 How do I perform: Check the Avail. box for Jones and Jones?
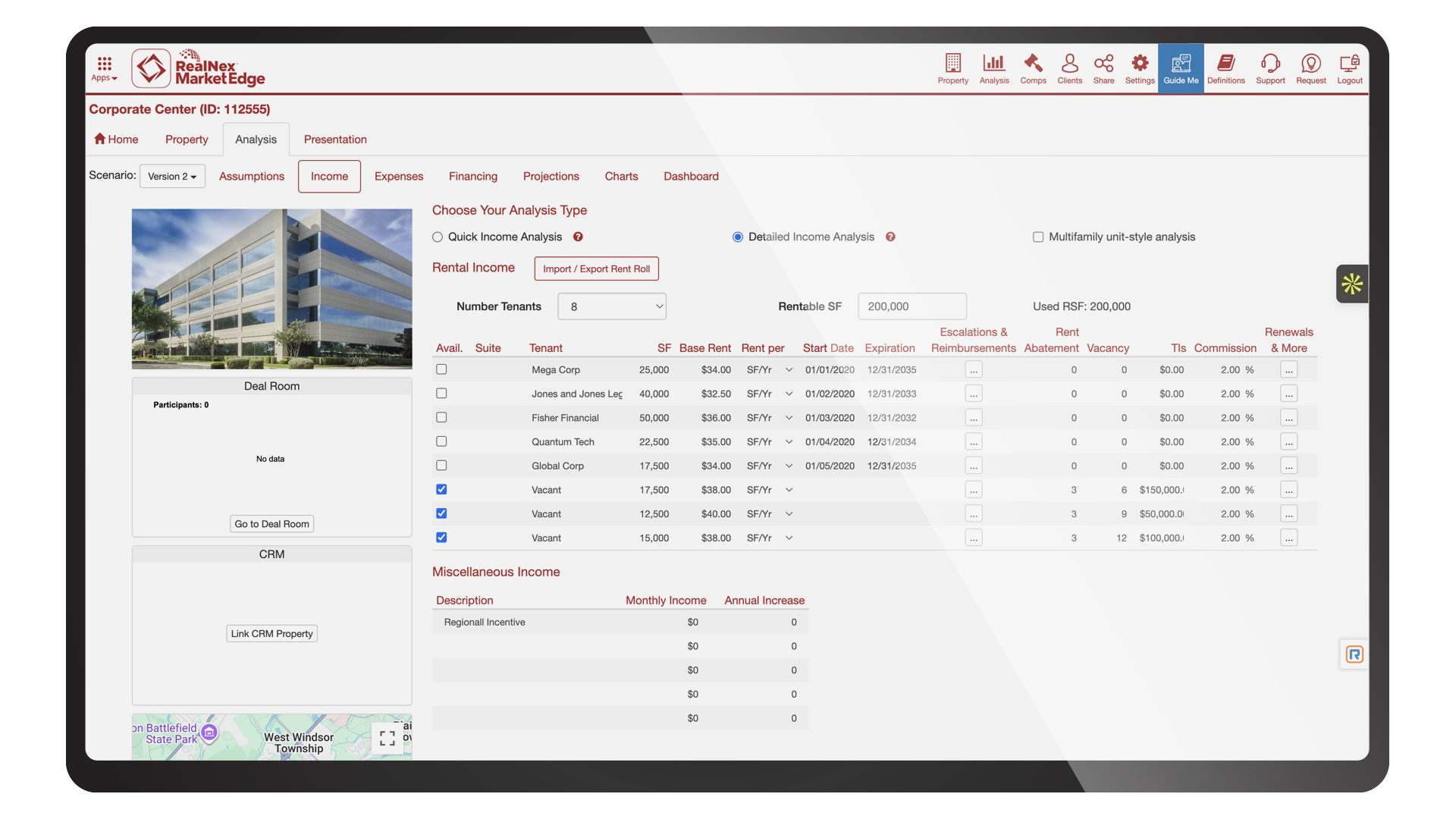tap(441, 394)
